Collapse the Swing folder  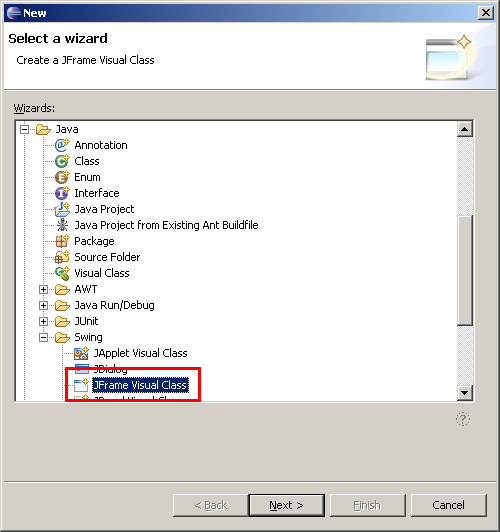click(x=43, y=337)
